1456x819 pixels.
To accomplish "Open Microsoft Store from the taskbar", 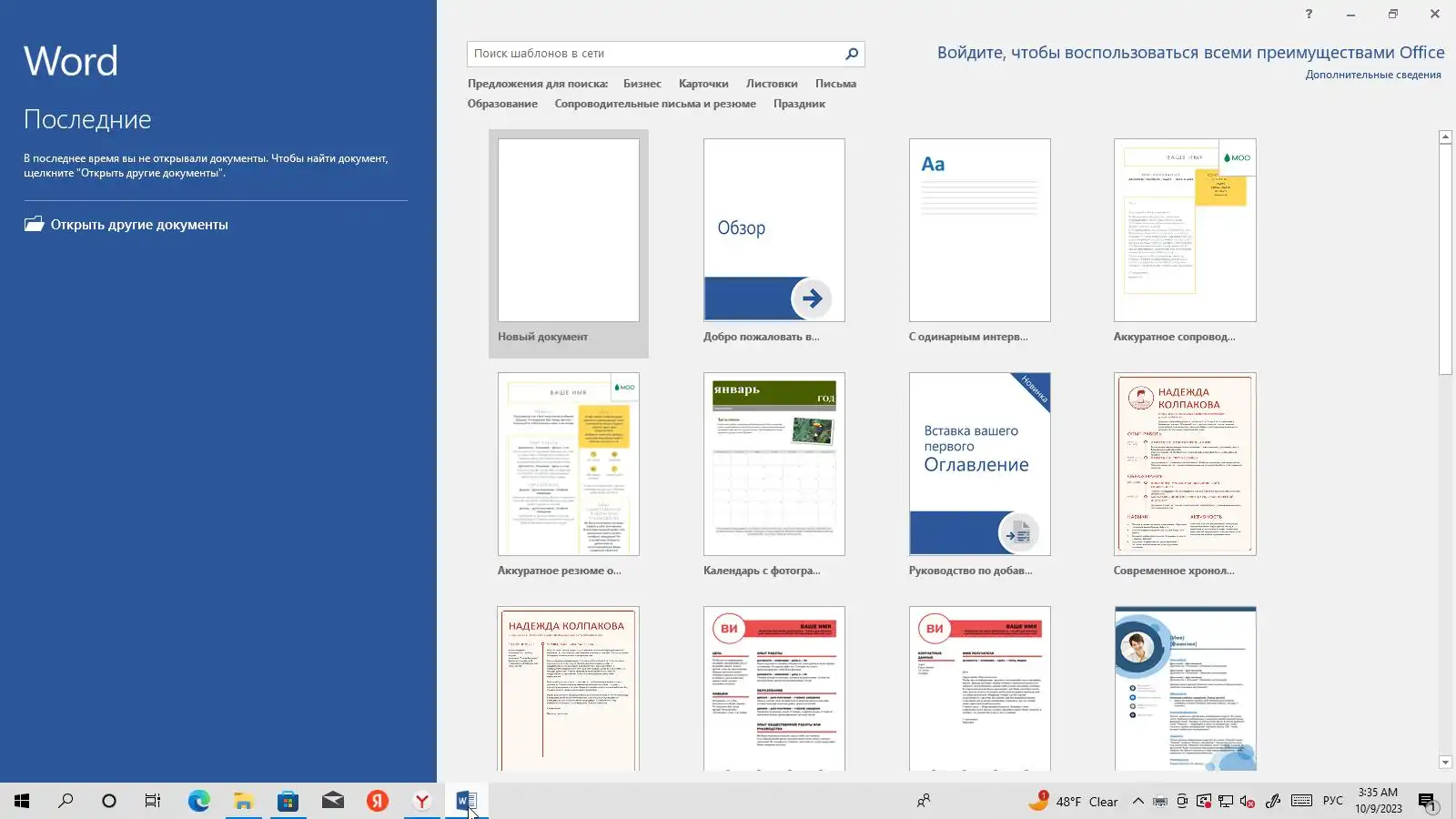I will [288, 801].
